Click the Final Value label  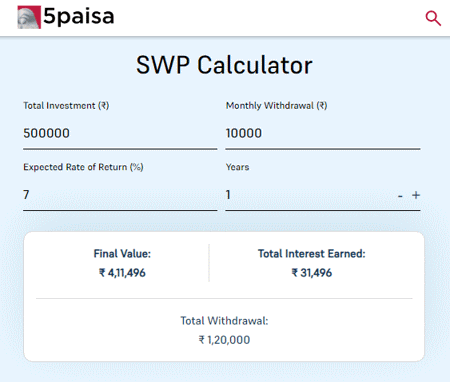click(122, 254)
